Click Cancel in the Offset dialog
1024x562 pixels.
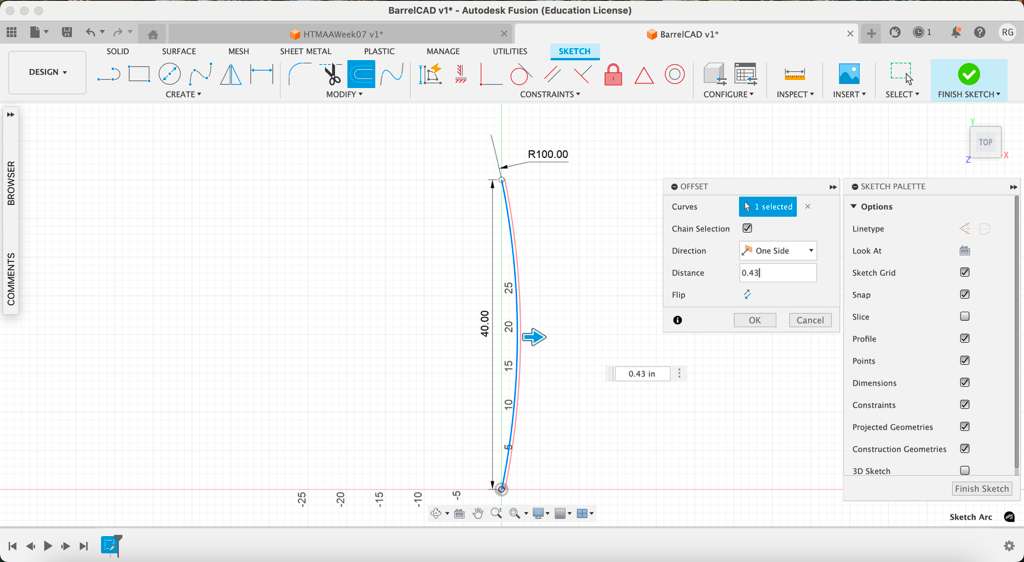click(809, 320)
